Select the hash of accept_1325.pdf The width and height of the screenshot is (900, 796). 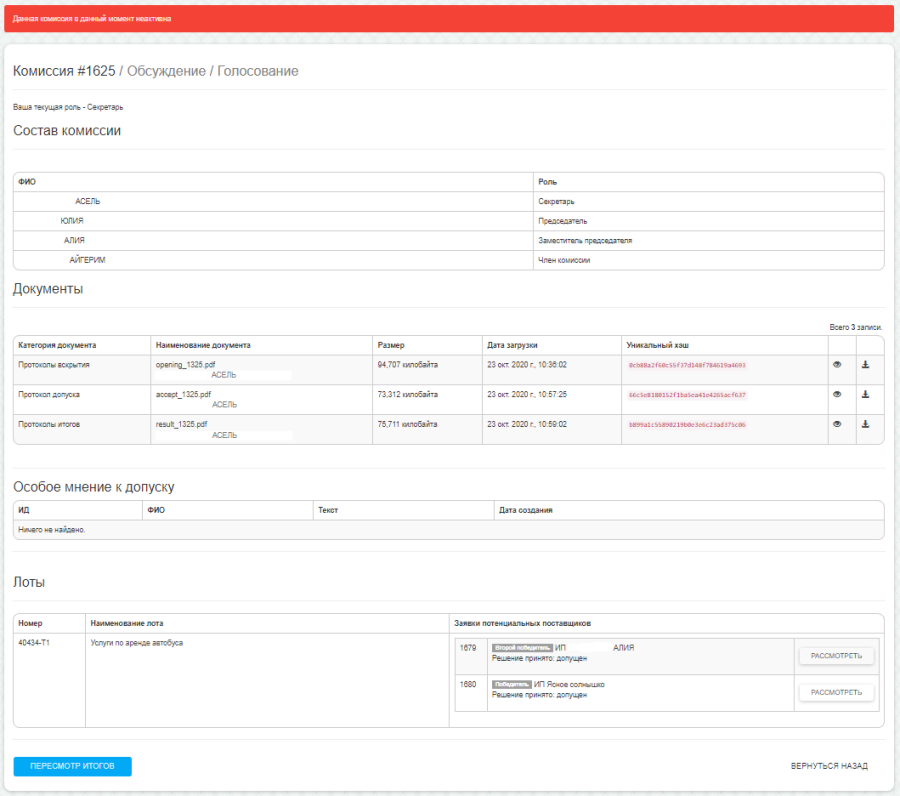click(686, 395)
